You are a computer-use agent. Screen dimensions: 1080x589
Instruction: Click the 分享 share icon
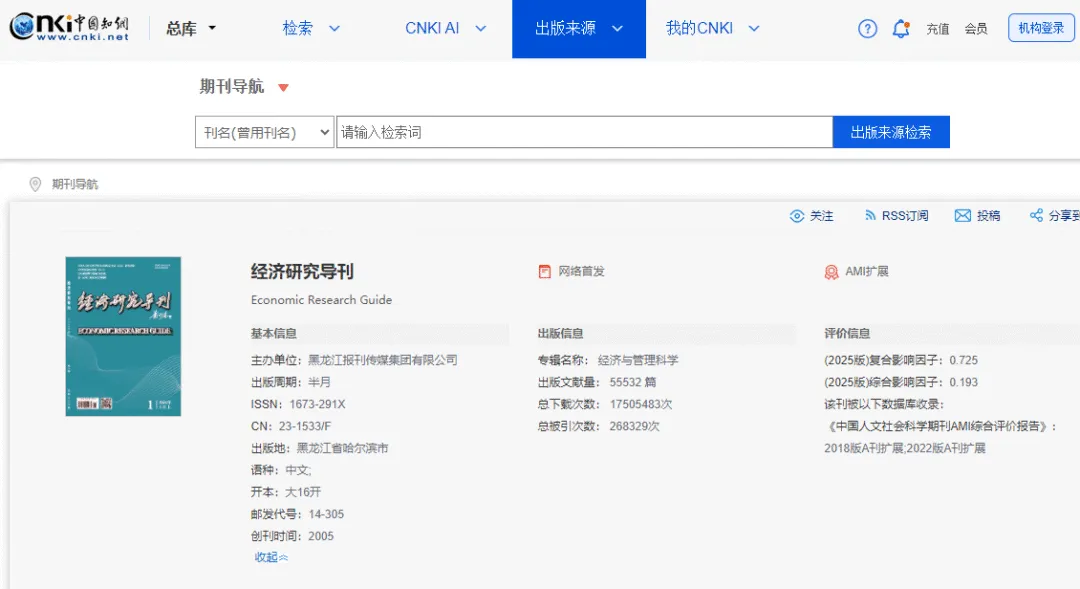pos(1036,216)
